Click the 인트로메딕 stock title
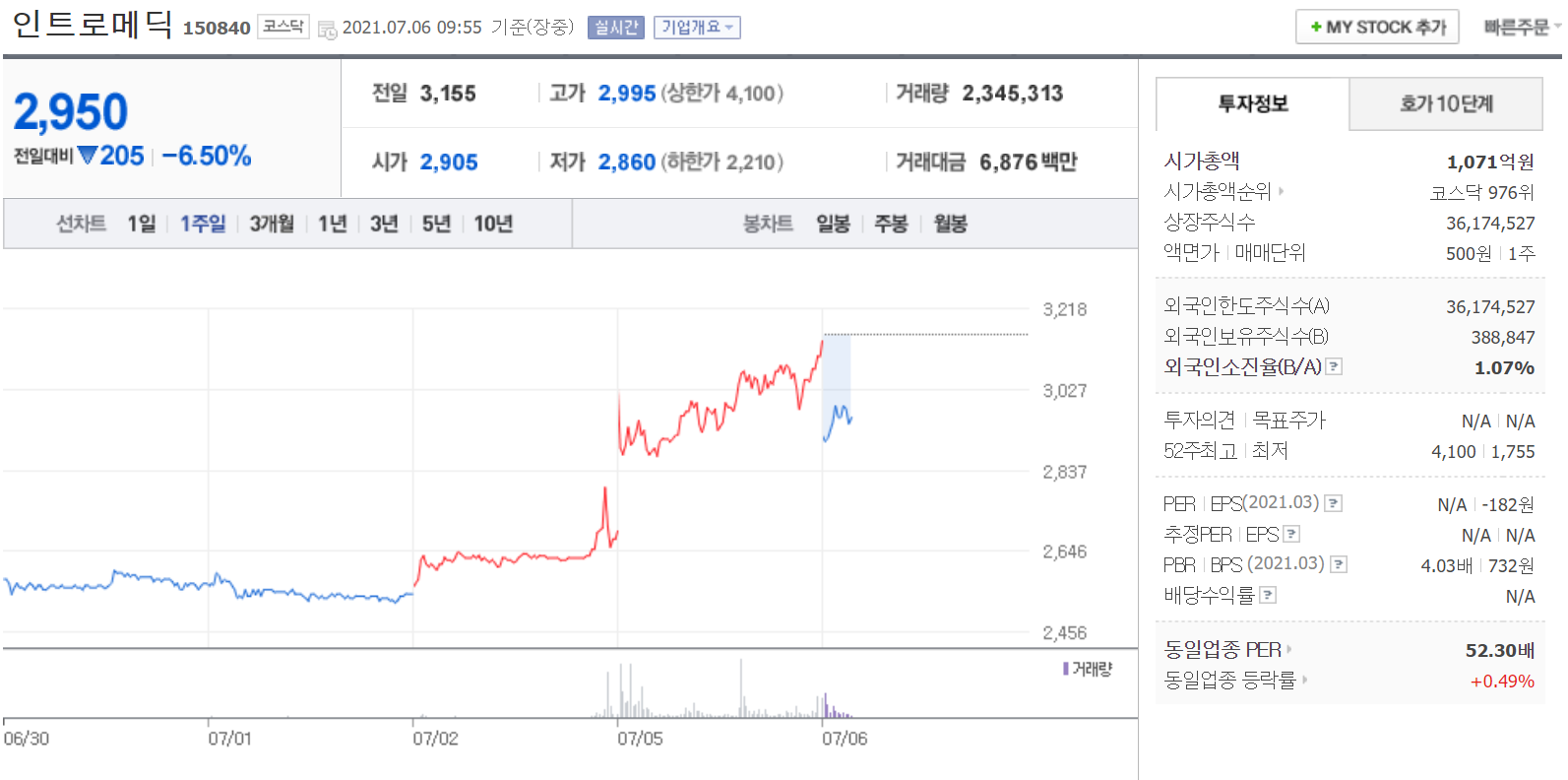Viewport: 1568px width, 780px height. 93,24
